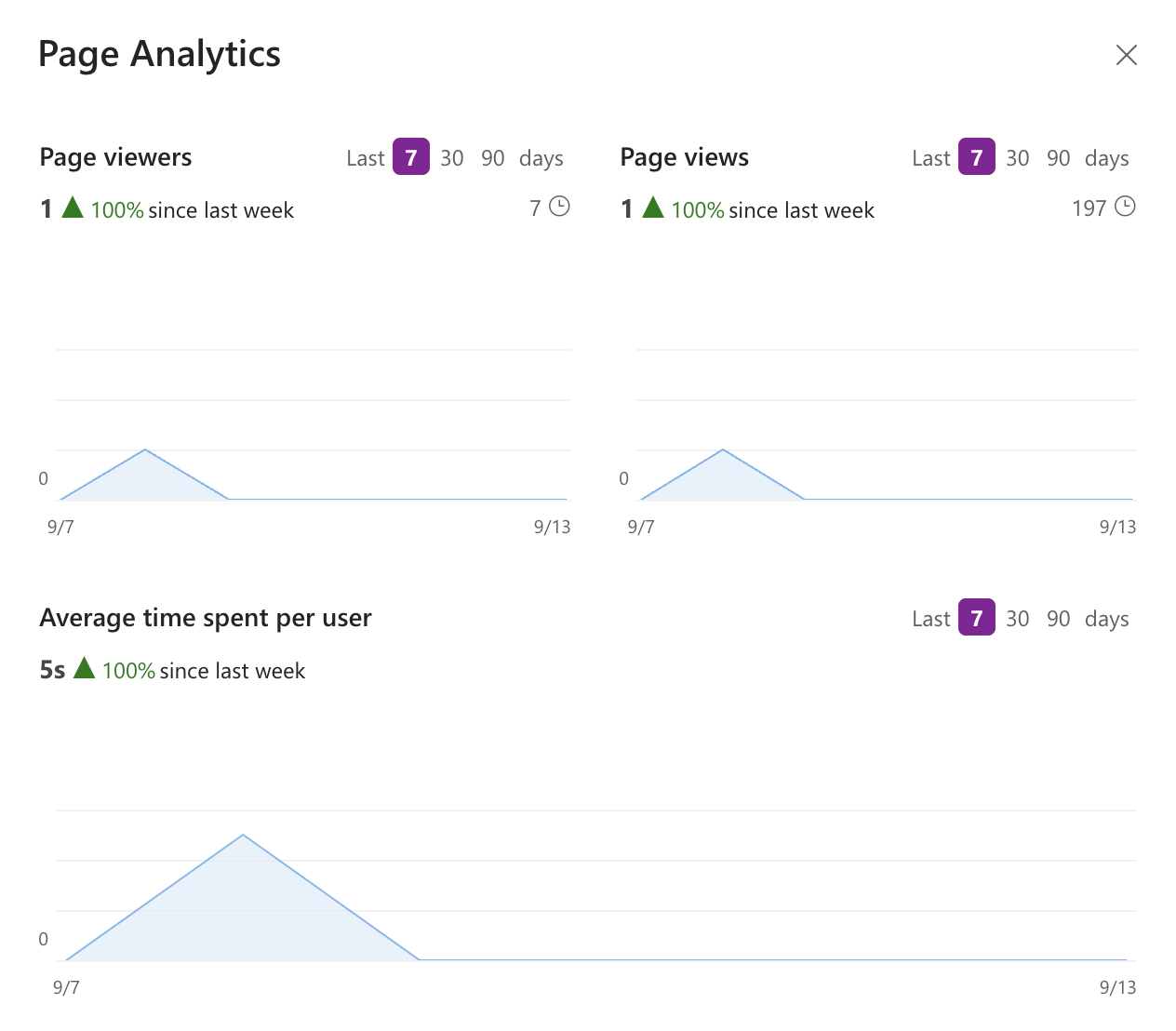Click the peak of the Average time chart

pyautogui.click(x=243, y=835)
